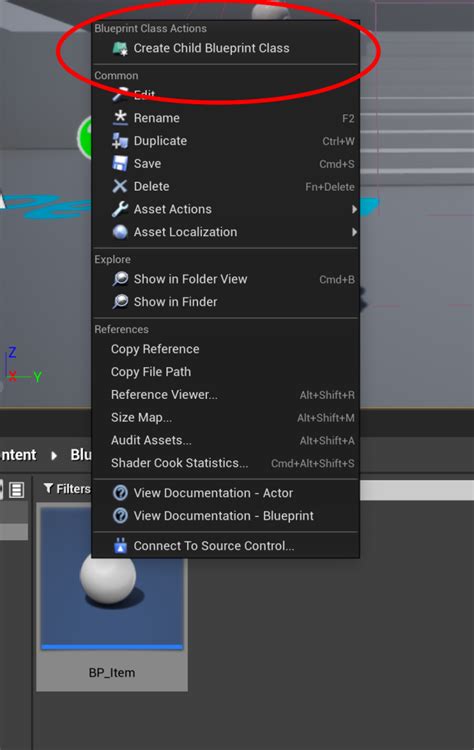
Task: Click the help icon beside Documentation - Actor
Action: coord(120,493)
